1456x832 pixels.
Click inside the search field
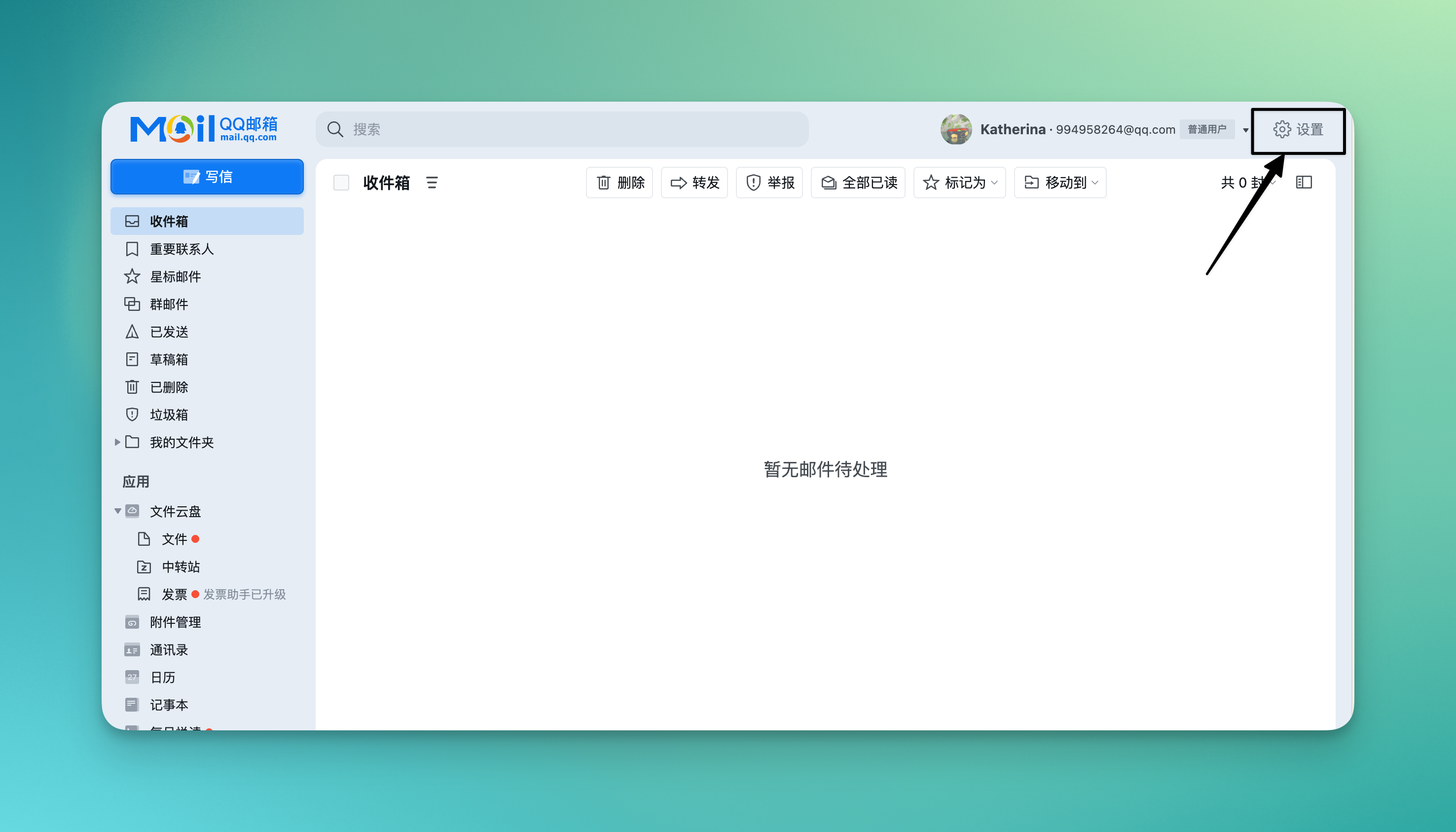[562, 129]
